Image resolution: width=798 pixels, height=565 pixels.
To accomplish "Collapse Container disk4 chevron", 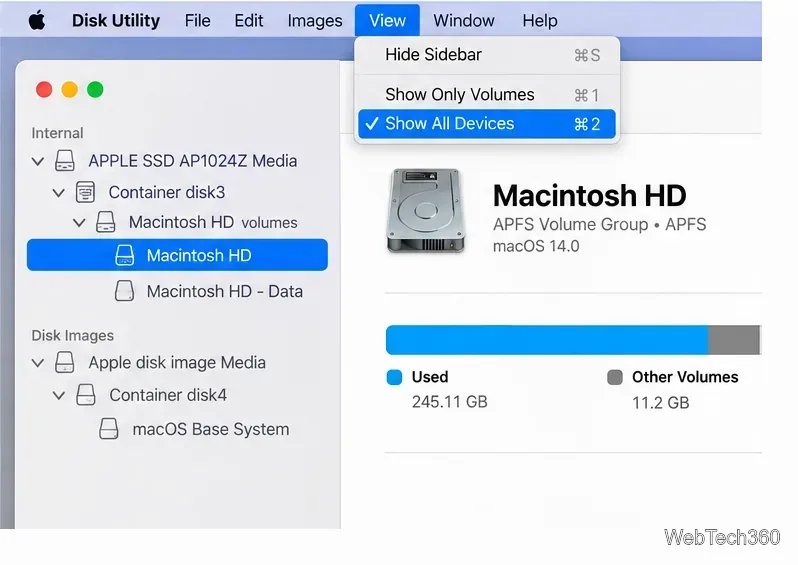I will tap(59, 396).
